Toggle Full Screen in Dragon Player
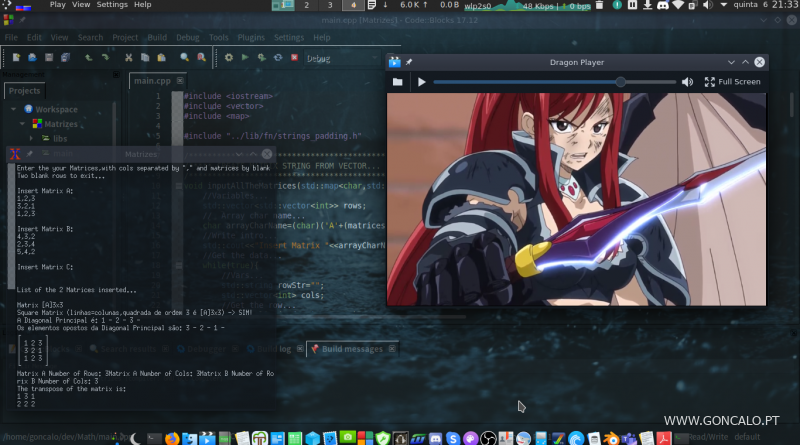Screen dimensions: 800x445 coord(732,82)
